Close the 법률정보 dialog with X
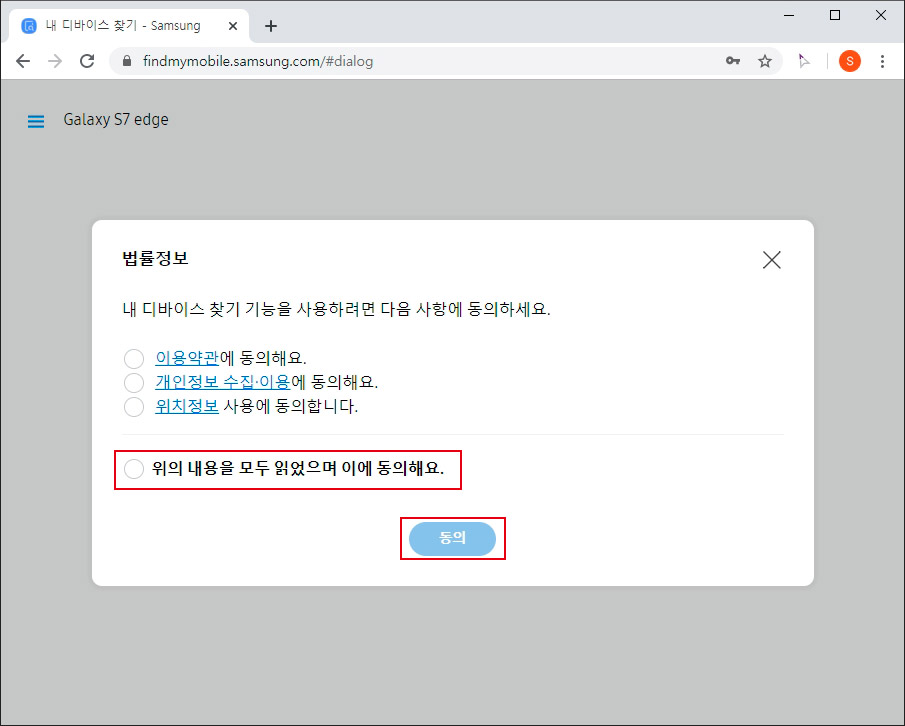905x726 pixels. click(x=772, y=260)
